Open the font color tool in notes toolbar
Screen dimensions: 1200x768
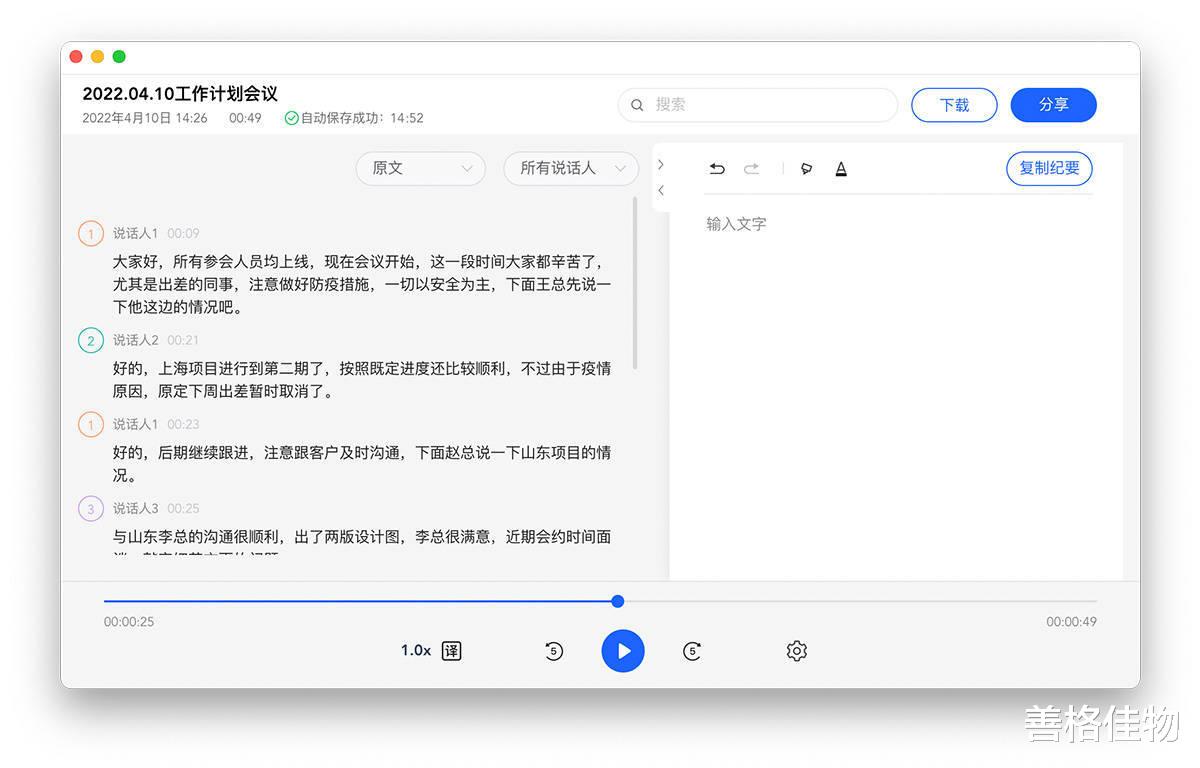pyautogui.click(x=841, y=168)
